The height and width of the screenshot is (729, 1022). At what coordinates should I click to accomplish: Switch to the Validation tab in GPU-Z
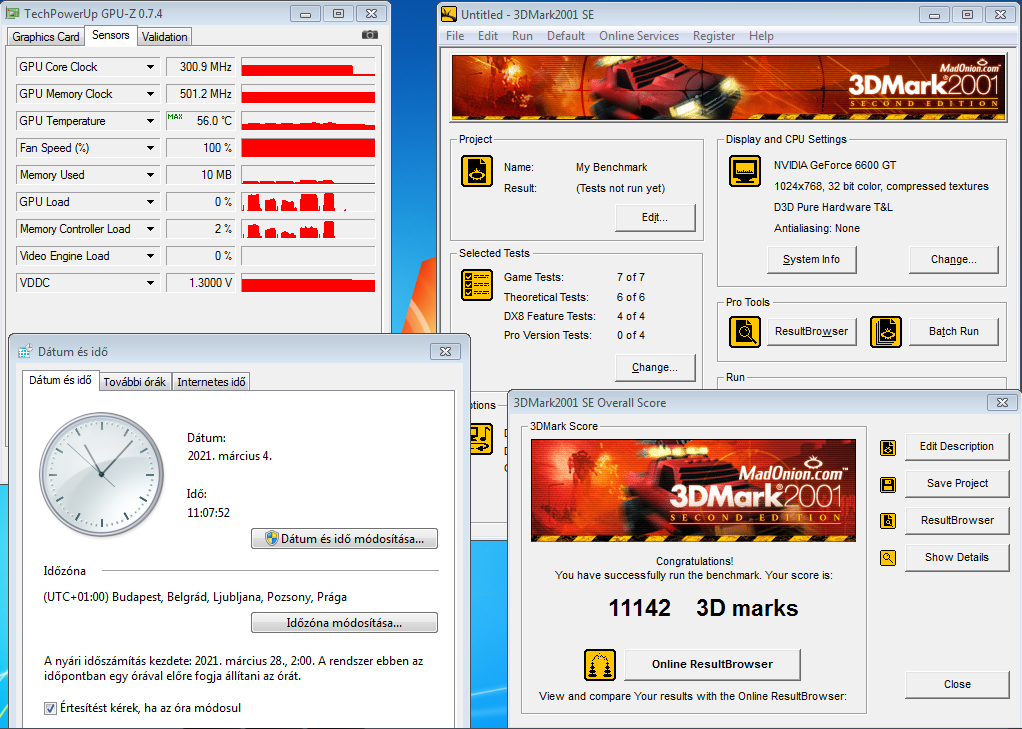coord(164,37)
